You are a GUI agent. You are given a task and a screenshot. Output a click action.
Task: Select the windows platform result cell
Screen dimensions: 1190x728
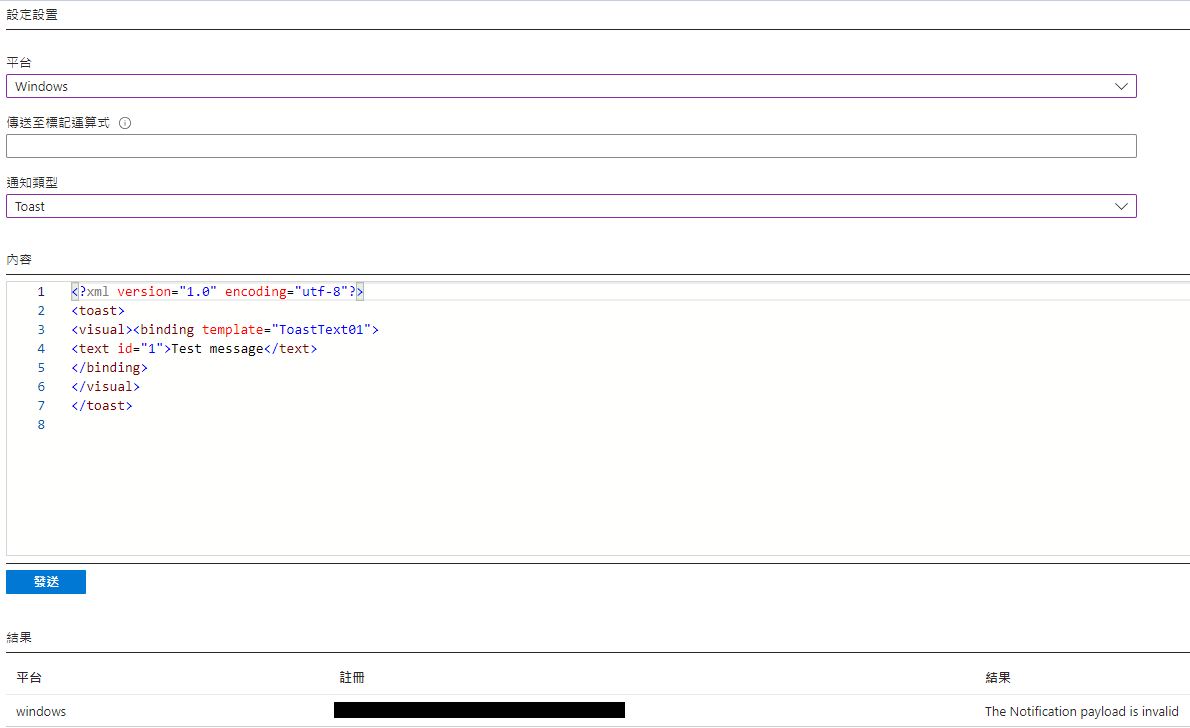tap(41, 711)
